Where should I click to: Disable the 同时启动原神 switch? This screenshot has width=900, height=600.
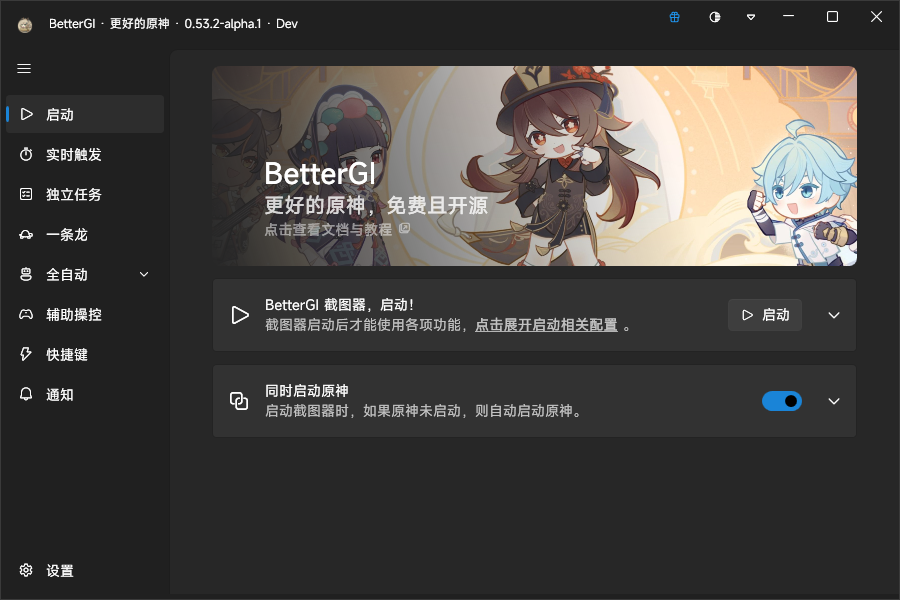pyautogui.click(x=782, y=401)
